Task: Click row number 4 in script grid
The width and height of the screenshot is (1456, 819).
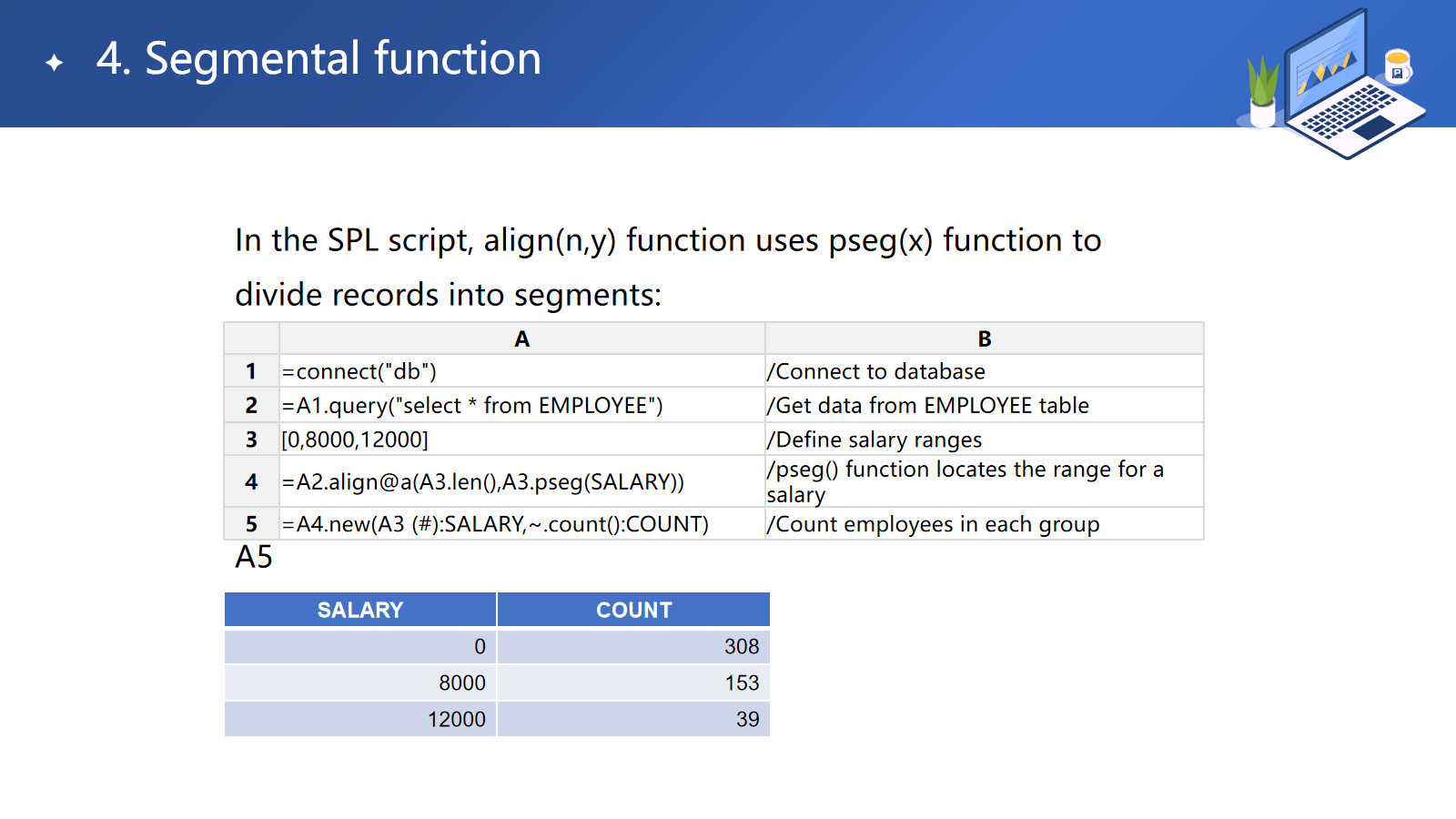Action: 251,481
